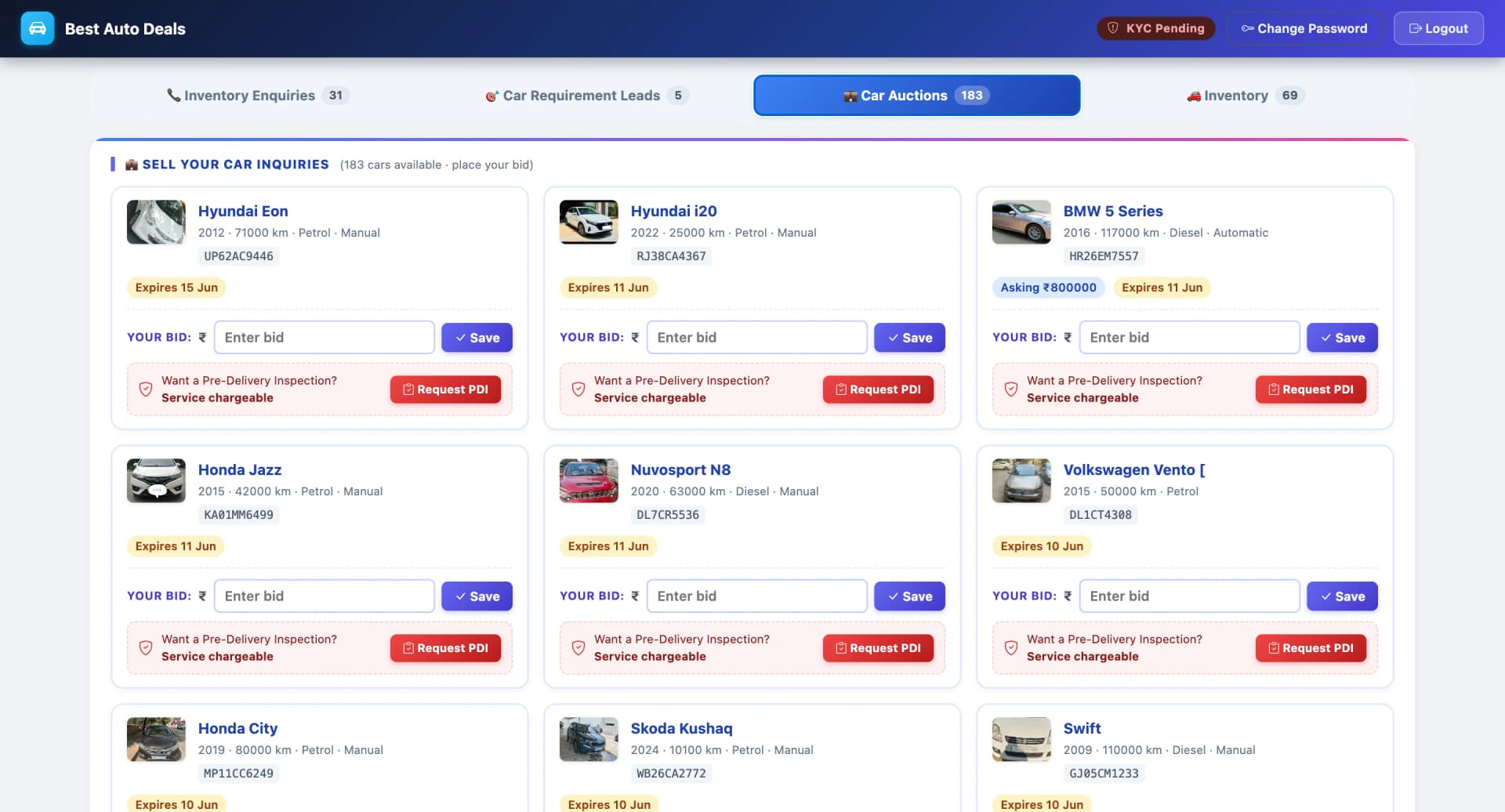
Task: Focus the bid field for Hyundai Eon
Action: point(325,337)
